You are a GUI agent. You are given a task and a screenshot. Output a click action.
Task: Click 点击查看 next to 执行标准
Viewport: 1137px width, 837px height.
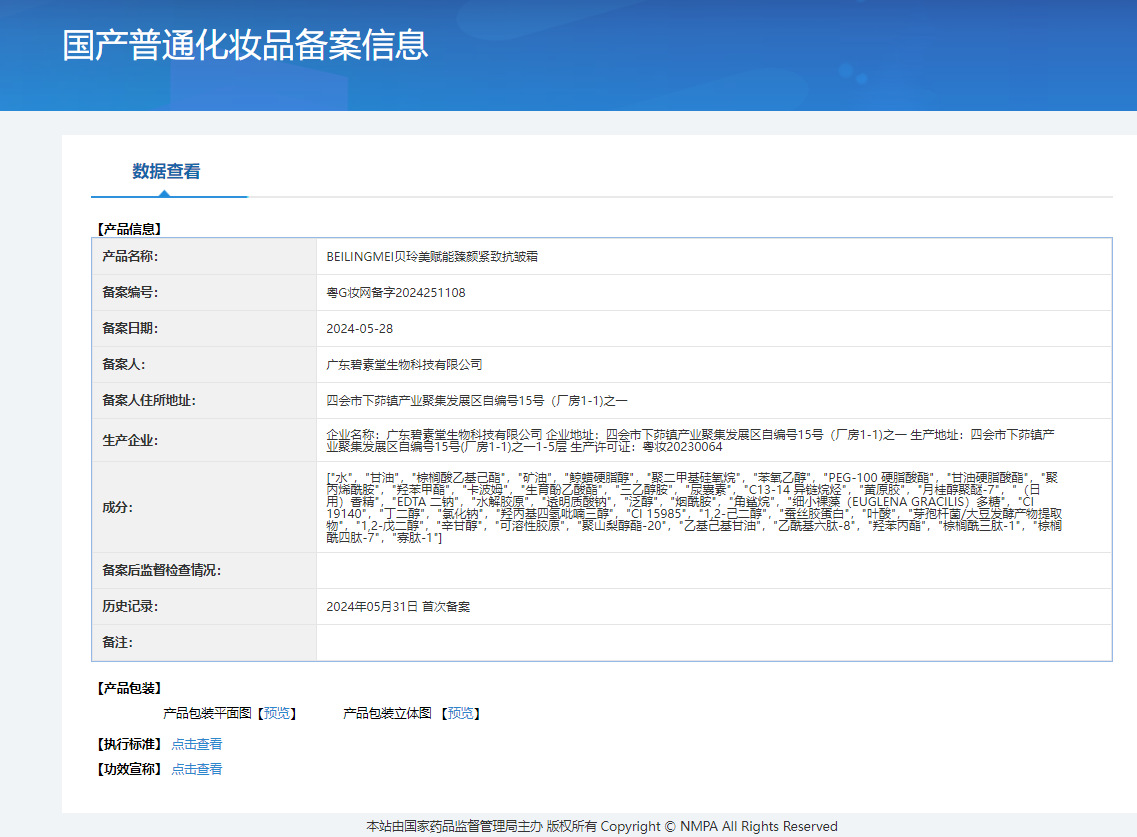197,744
